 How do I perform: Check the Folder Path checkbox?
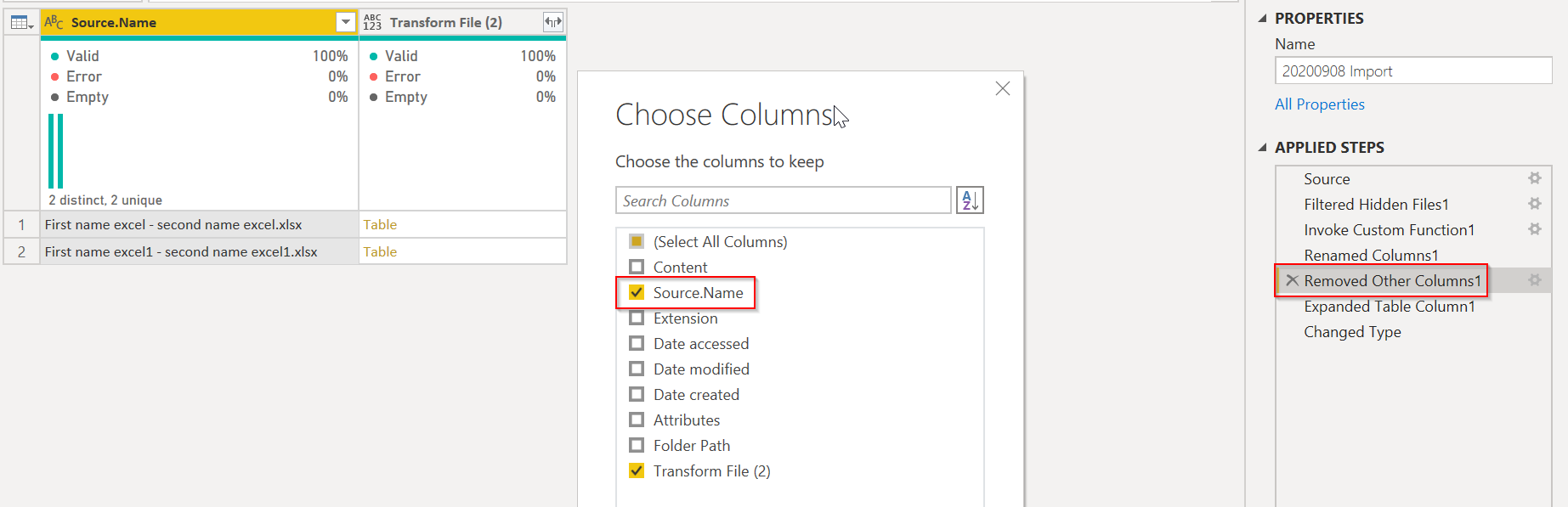coord(637,445)
